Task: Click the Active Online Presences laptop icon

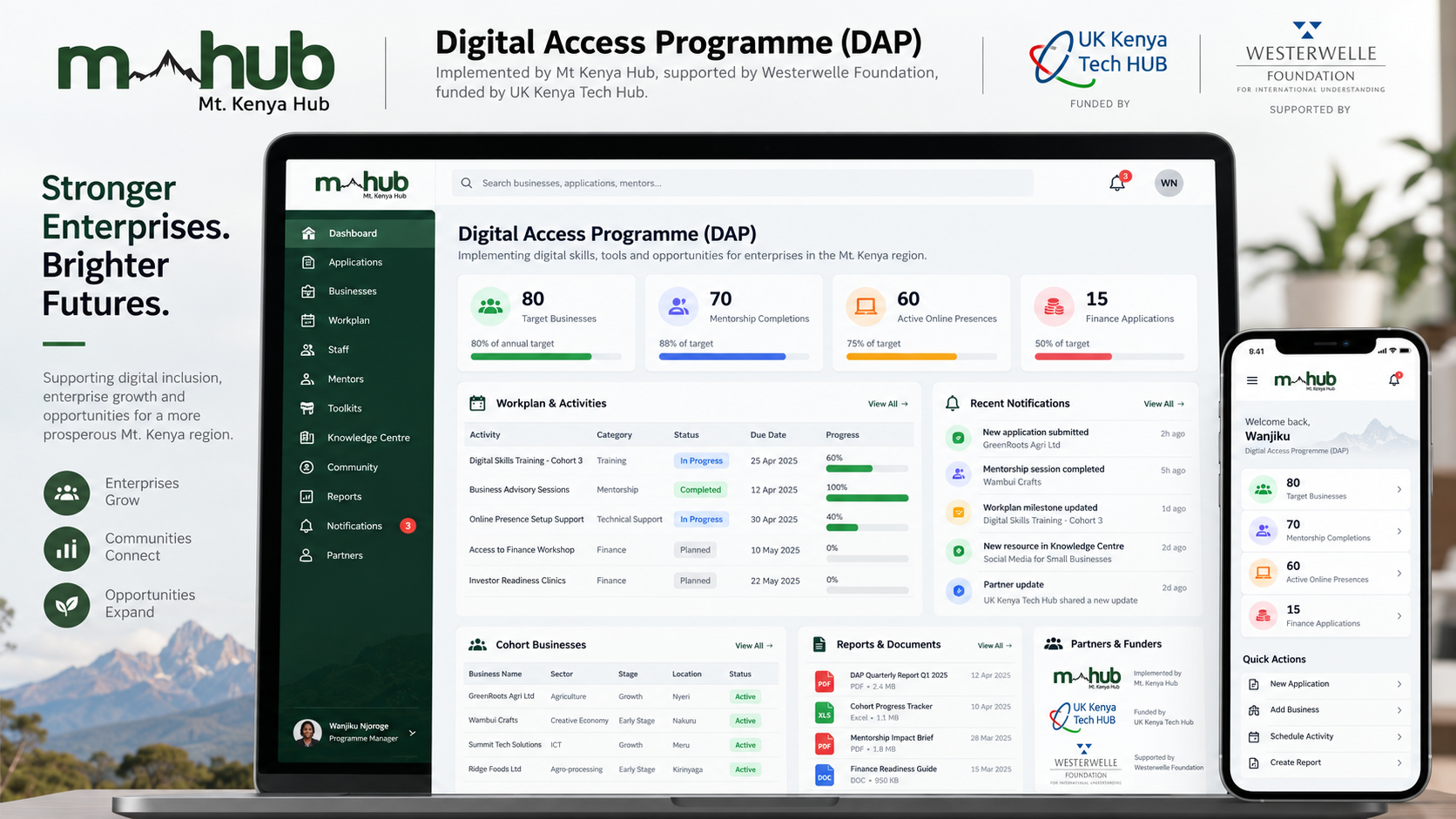Action: [866, 306]
